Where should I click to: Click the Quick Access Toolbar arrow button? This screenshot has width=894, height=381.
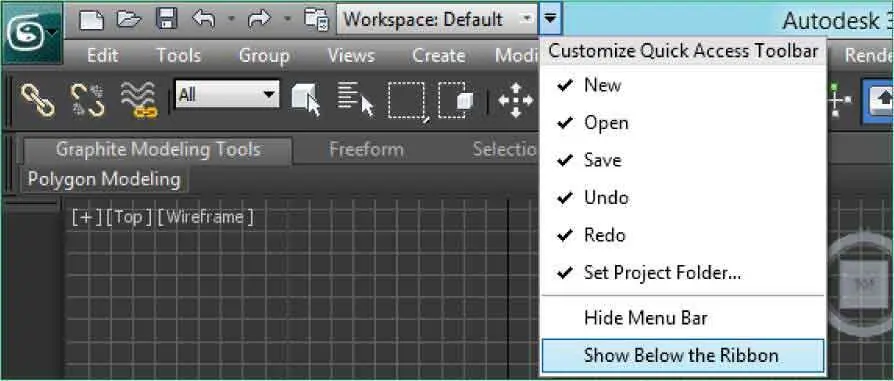click(x=550, y=19)
